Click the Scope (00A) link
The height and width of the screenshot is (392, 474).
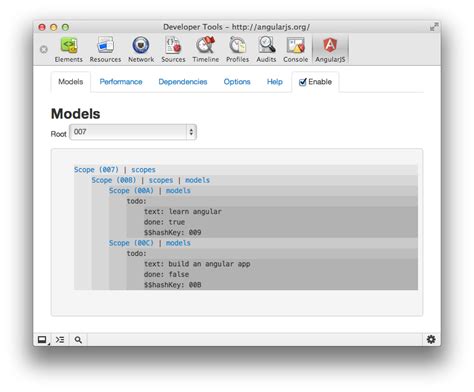(131, 191)
